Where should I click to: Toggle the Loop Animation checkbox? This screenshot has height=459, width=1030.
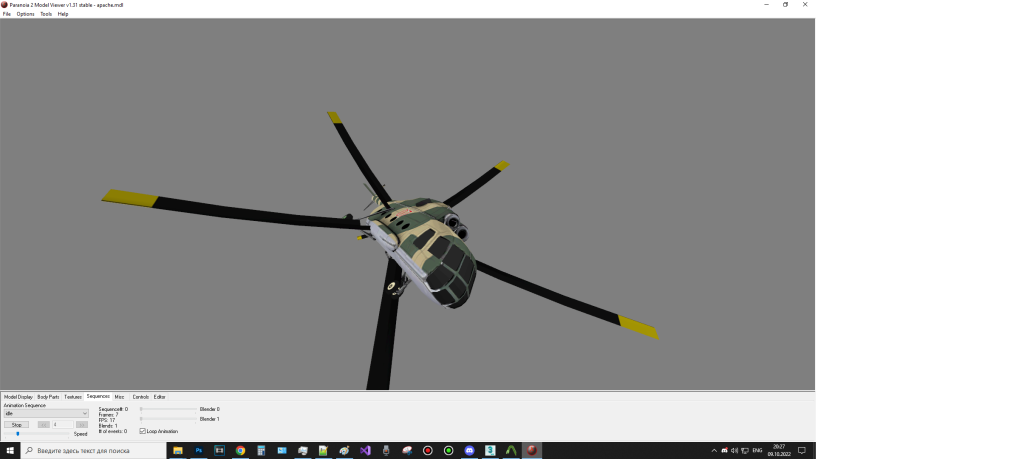coord(142,431)
